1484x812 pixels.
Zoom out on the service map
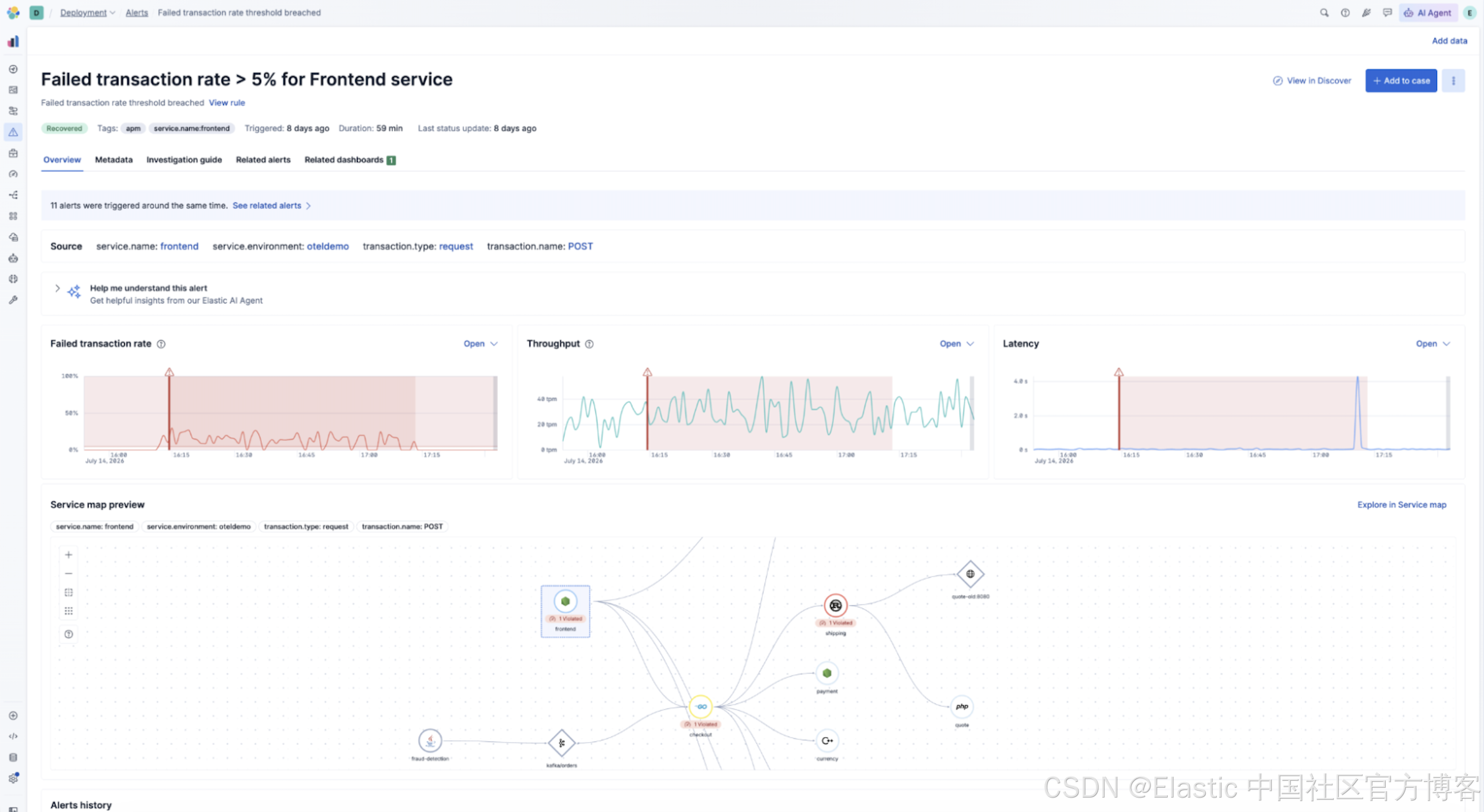point(69,574)
